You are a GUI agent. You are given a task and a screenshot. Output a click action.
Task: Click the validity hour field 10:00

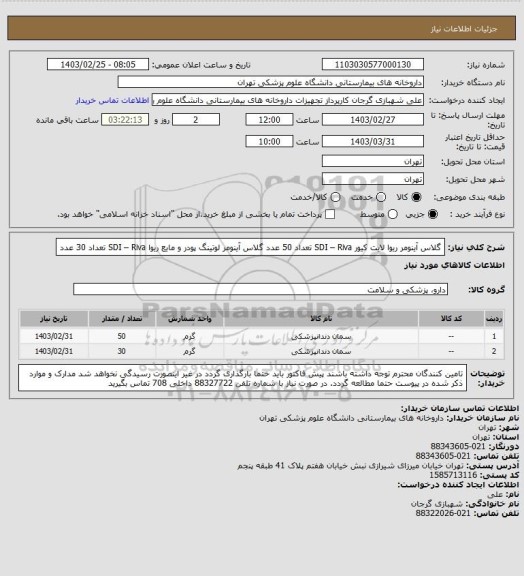click(x=269, y=141)
